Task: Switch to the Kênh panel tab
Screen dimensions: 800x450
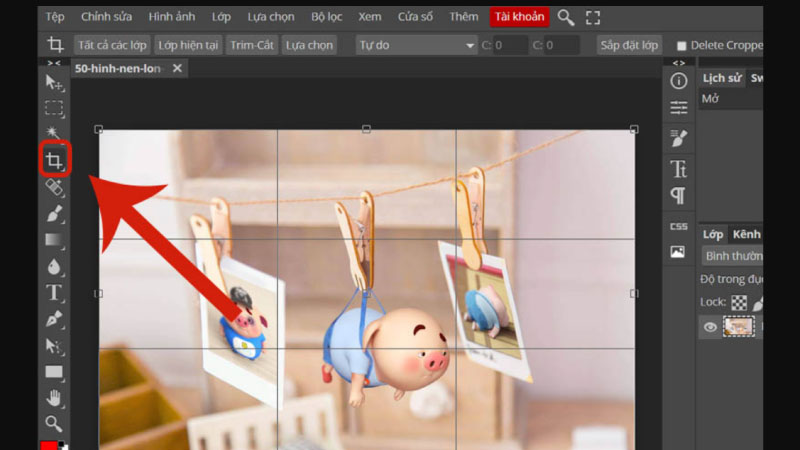Action: pos(746,234)
